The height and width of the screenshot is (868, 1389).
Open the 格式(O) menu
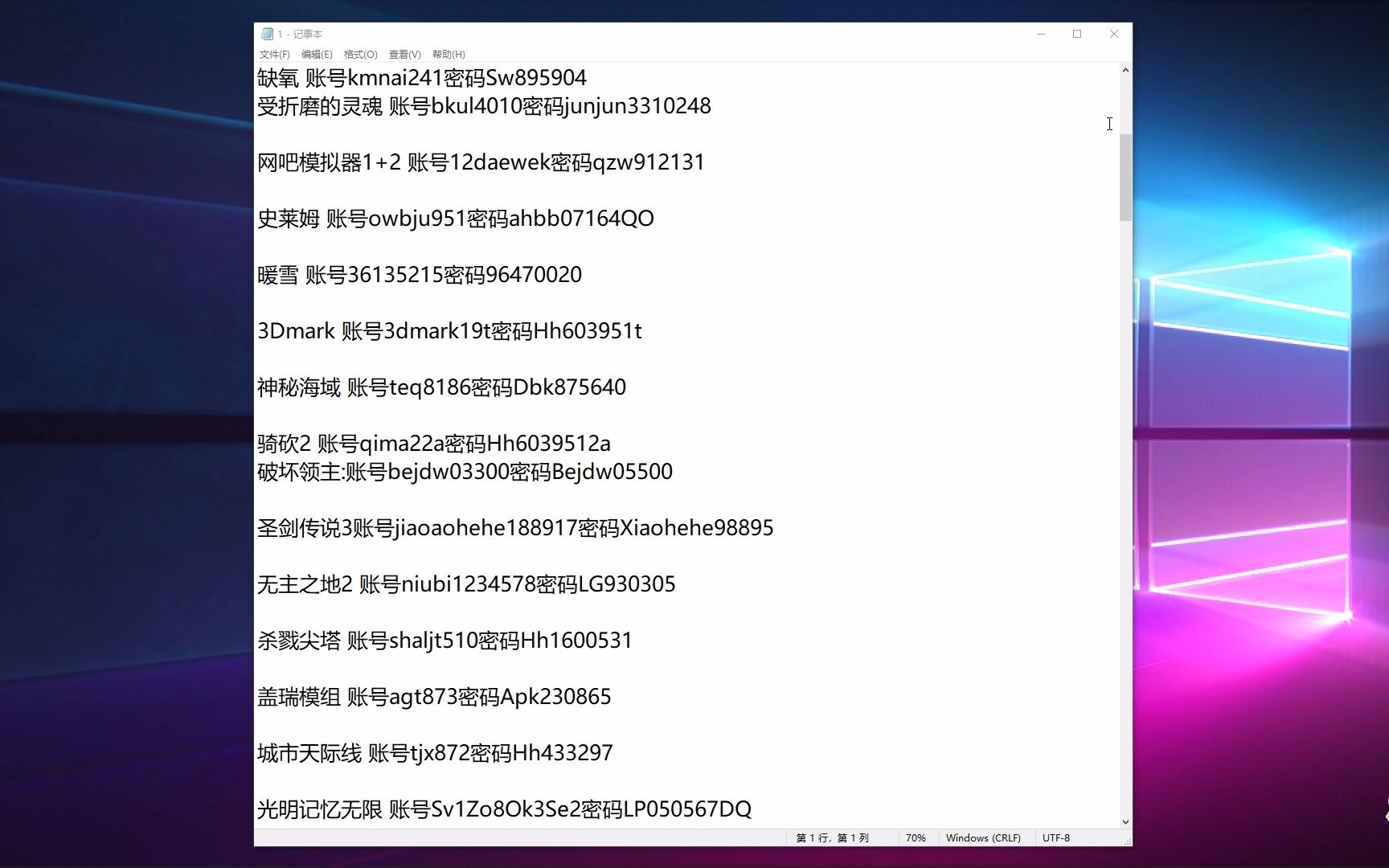click(360, 55)
